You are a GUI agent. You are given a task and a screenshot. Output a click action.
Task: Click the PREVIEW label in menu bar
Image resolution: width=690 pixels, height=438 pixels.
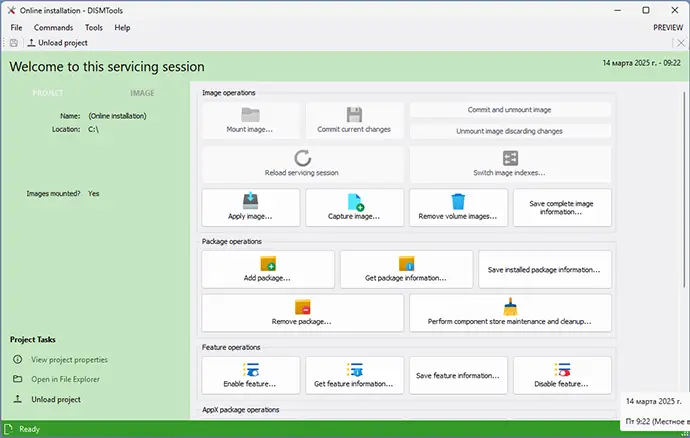point(668,27)
